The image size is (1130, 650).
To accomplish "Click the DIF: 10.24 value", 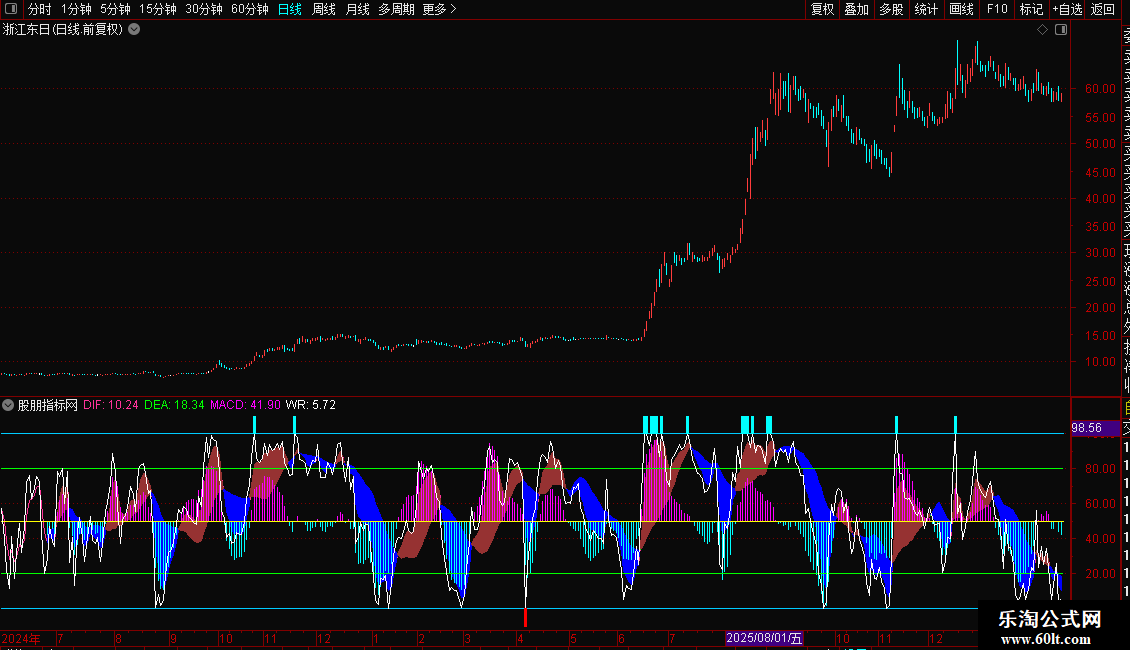I will [x=110, y=405].
